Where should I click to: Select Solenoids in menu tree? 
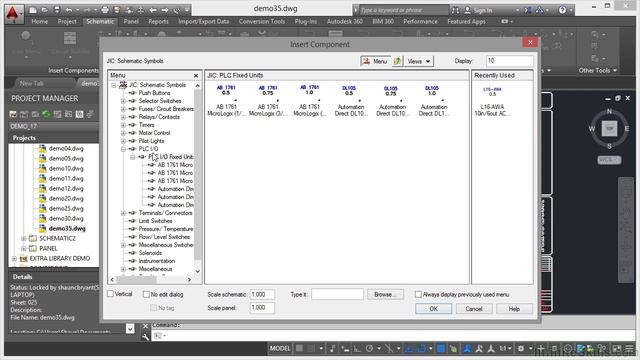click(x=150, y=253)
